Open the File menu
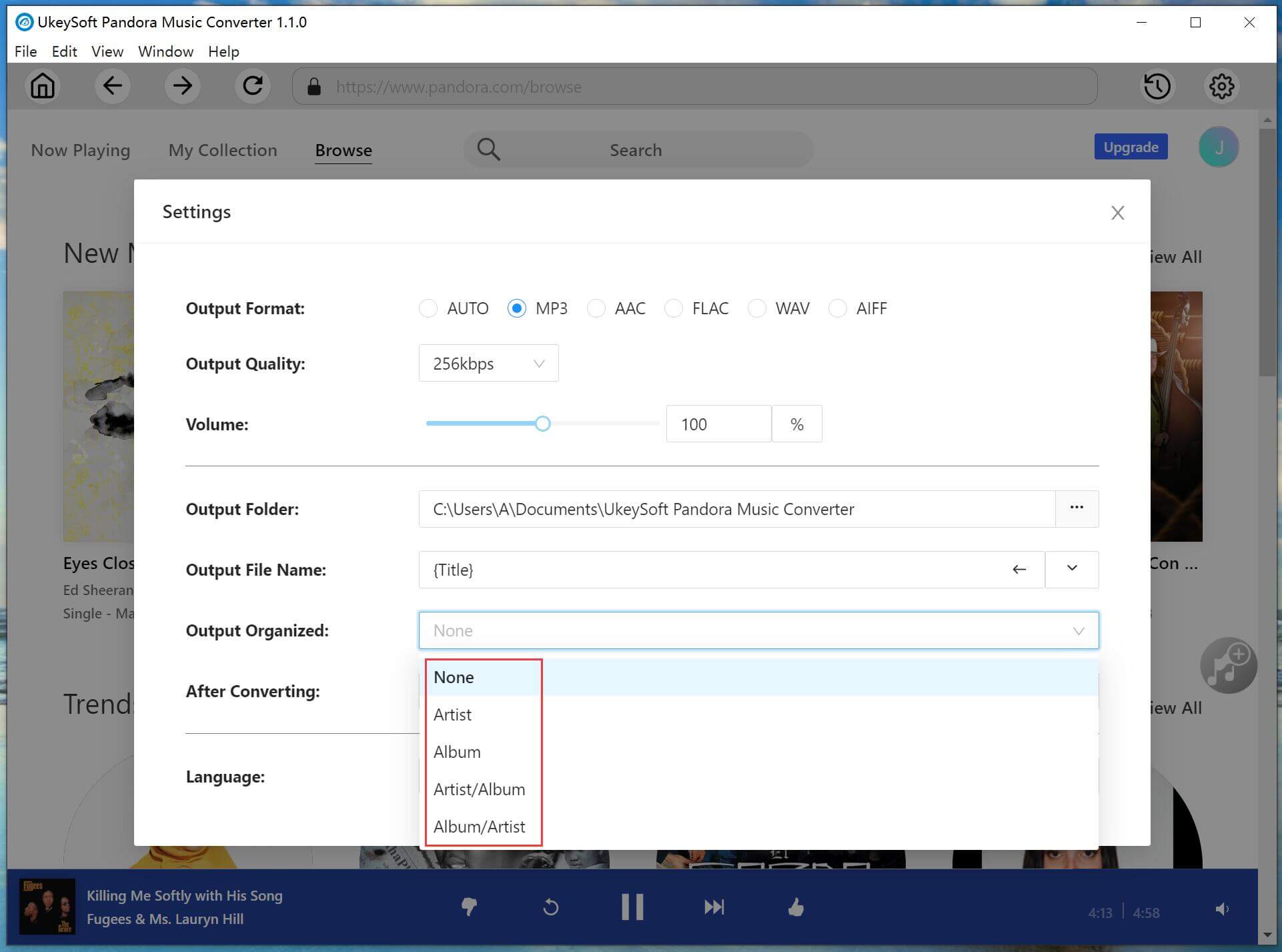The width and height of the screenshot is (1282, 952). point(25,51)
